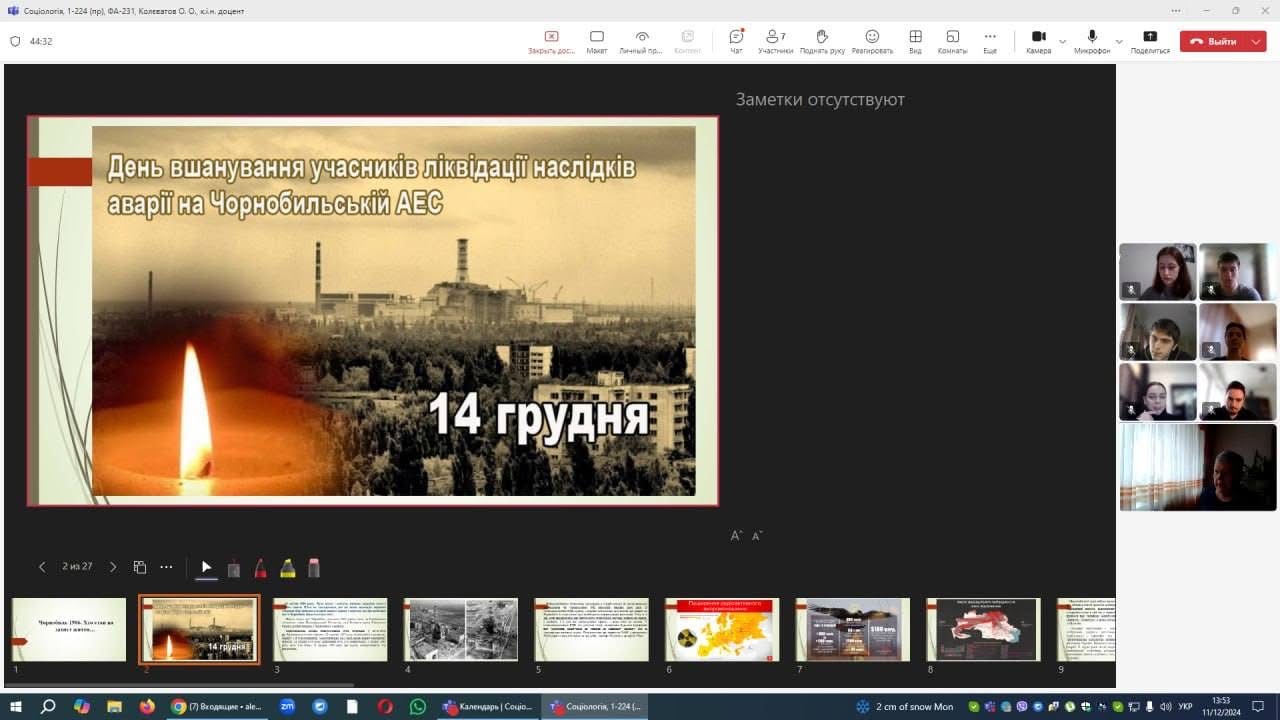Open the Вид view menu
The height and width of the screenshot is (720, 1280).
click(915, 41)
